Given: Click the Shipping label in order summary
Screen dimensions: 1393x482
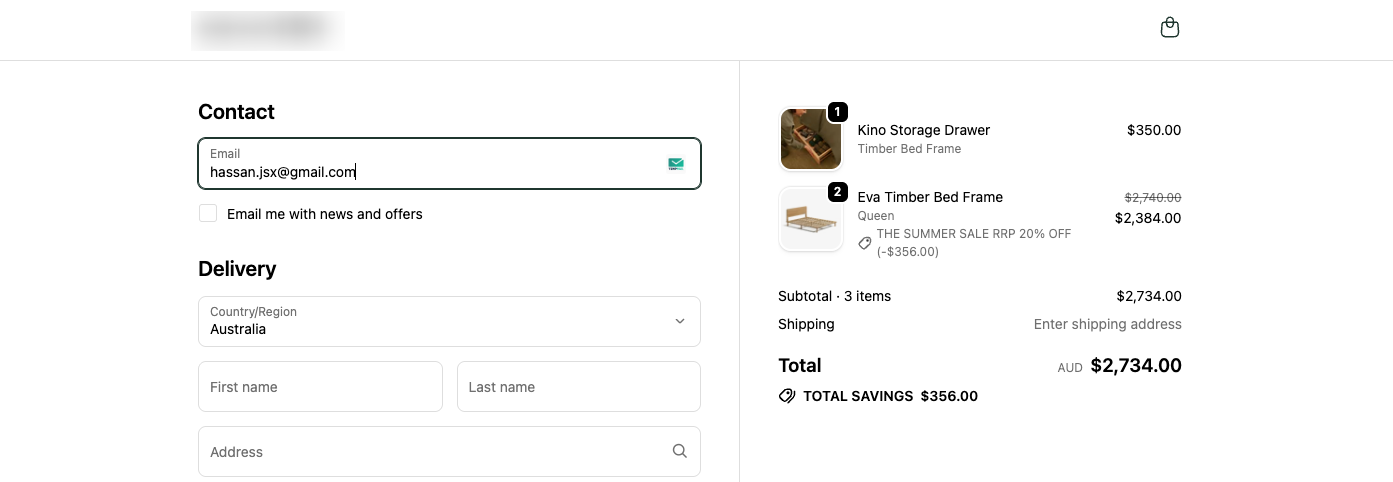Looking at the screenshot, I should point(806,324).
